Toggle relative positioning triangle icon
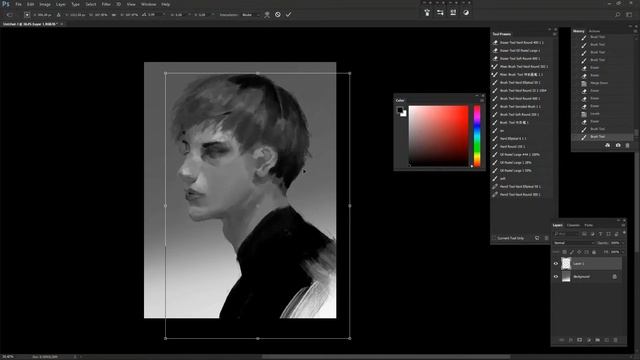640x360 pixels. point(58,15)
